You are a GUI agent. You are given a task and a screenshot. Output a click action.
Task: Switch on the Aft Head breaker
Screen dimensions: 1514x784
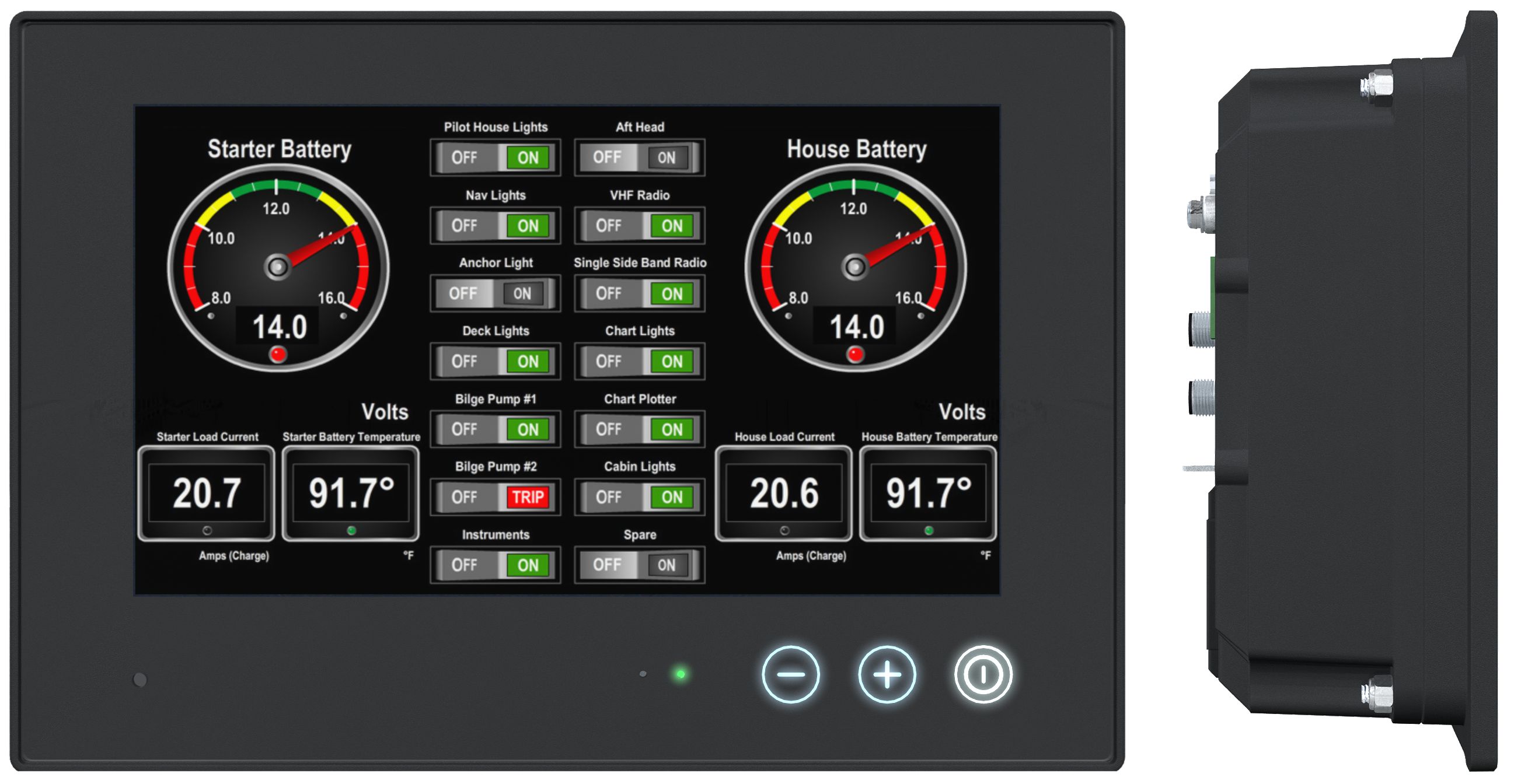coord(667,157)
